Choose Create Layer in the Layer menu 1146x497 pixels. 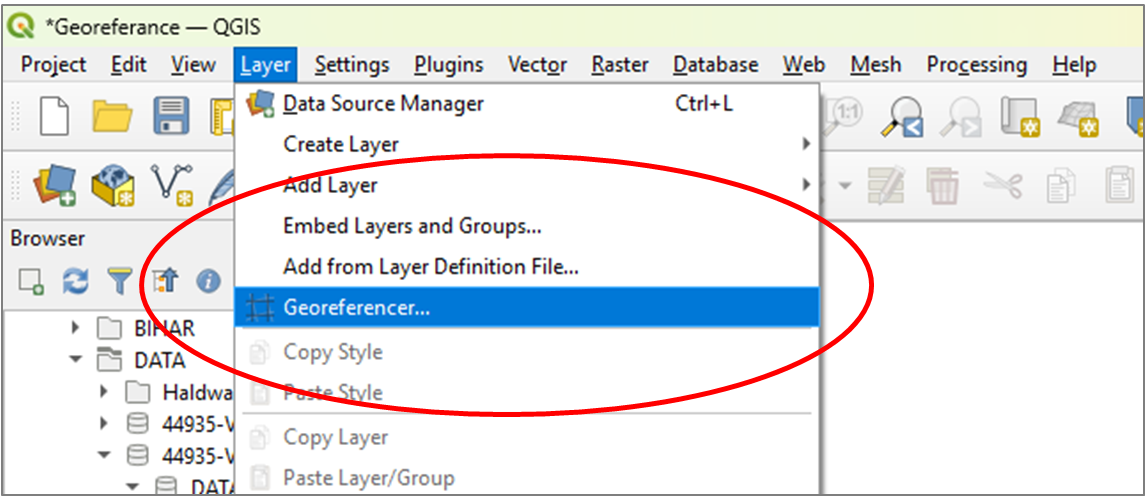(527, 144)
